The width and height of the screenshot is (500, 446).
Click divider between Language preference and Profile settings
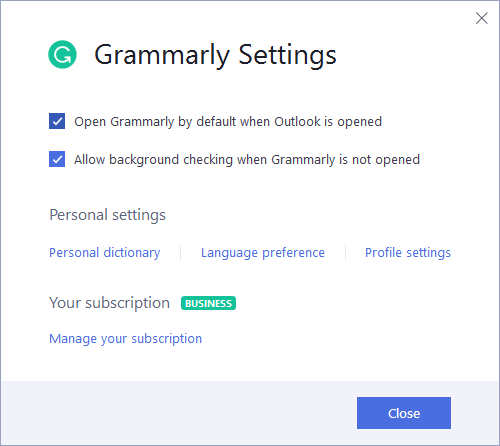[346, 253]
